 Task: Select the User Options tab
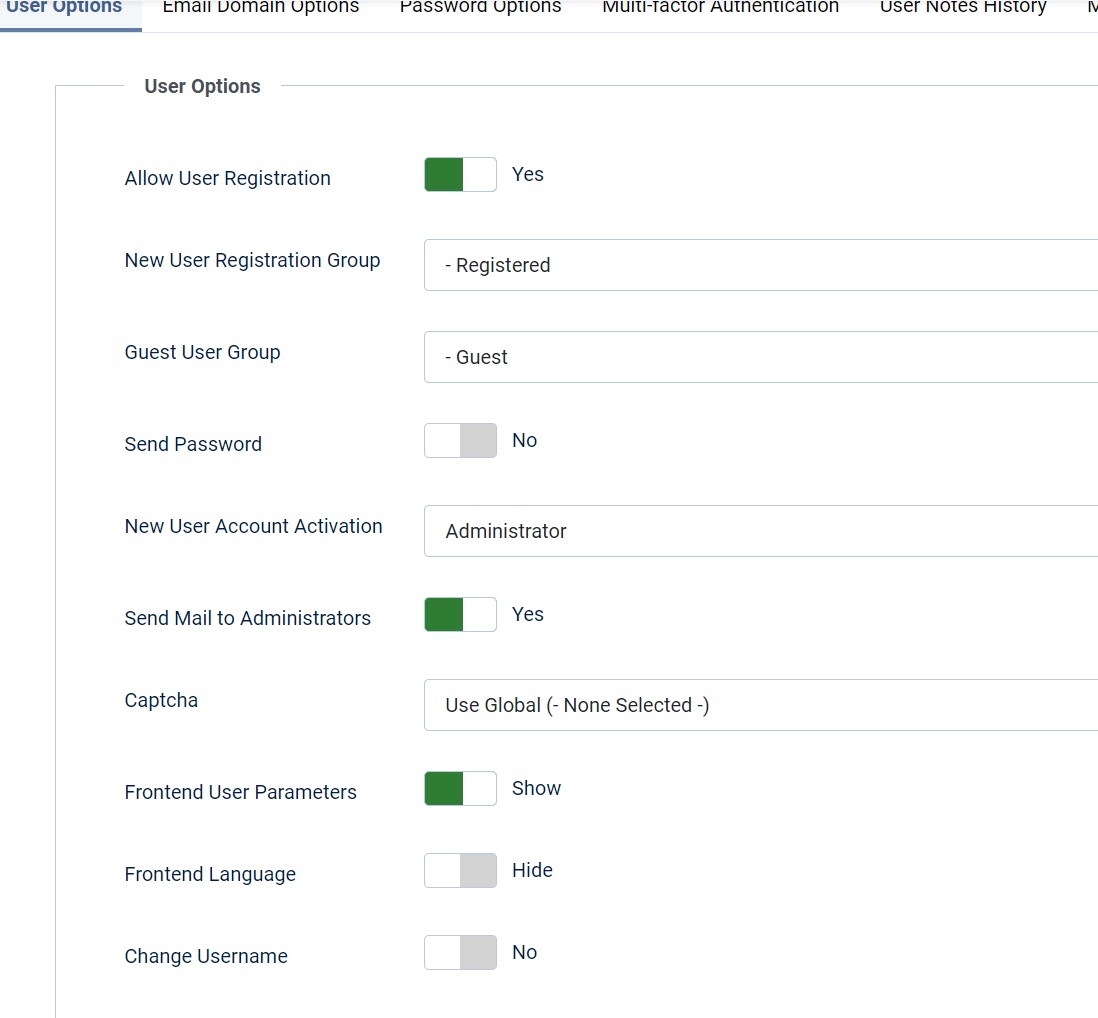tap(64, 8)
